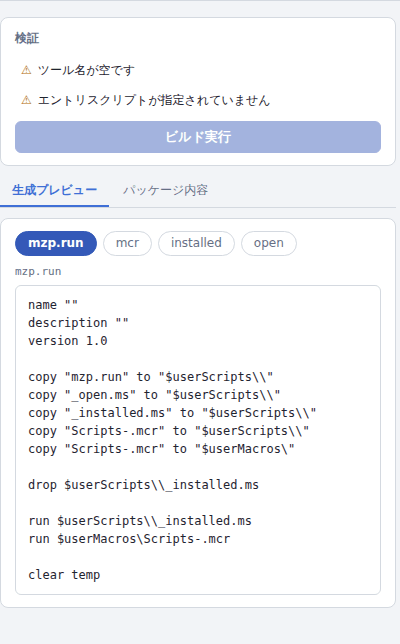Click the line copy "_installed.ms" to $userScripts
The height and width of the screenshot is (644, 400).
[172, 413]
